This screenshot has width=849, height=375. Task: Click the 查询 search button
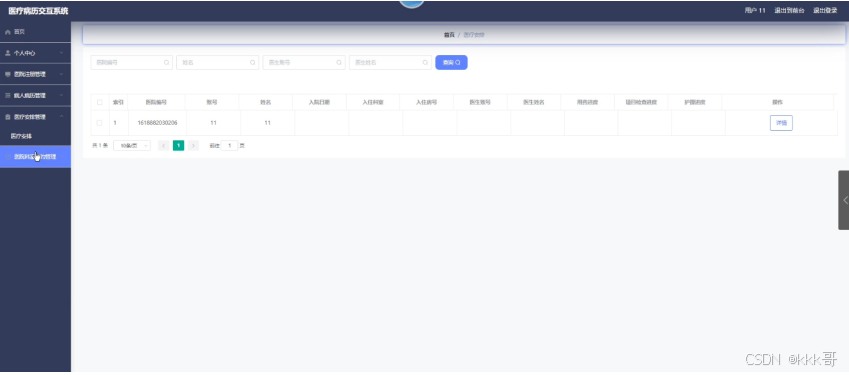coord(451,63)
